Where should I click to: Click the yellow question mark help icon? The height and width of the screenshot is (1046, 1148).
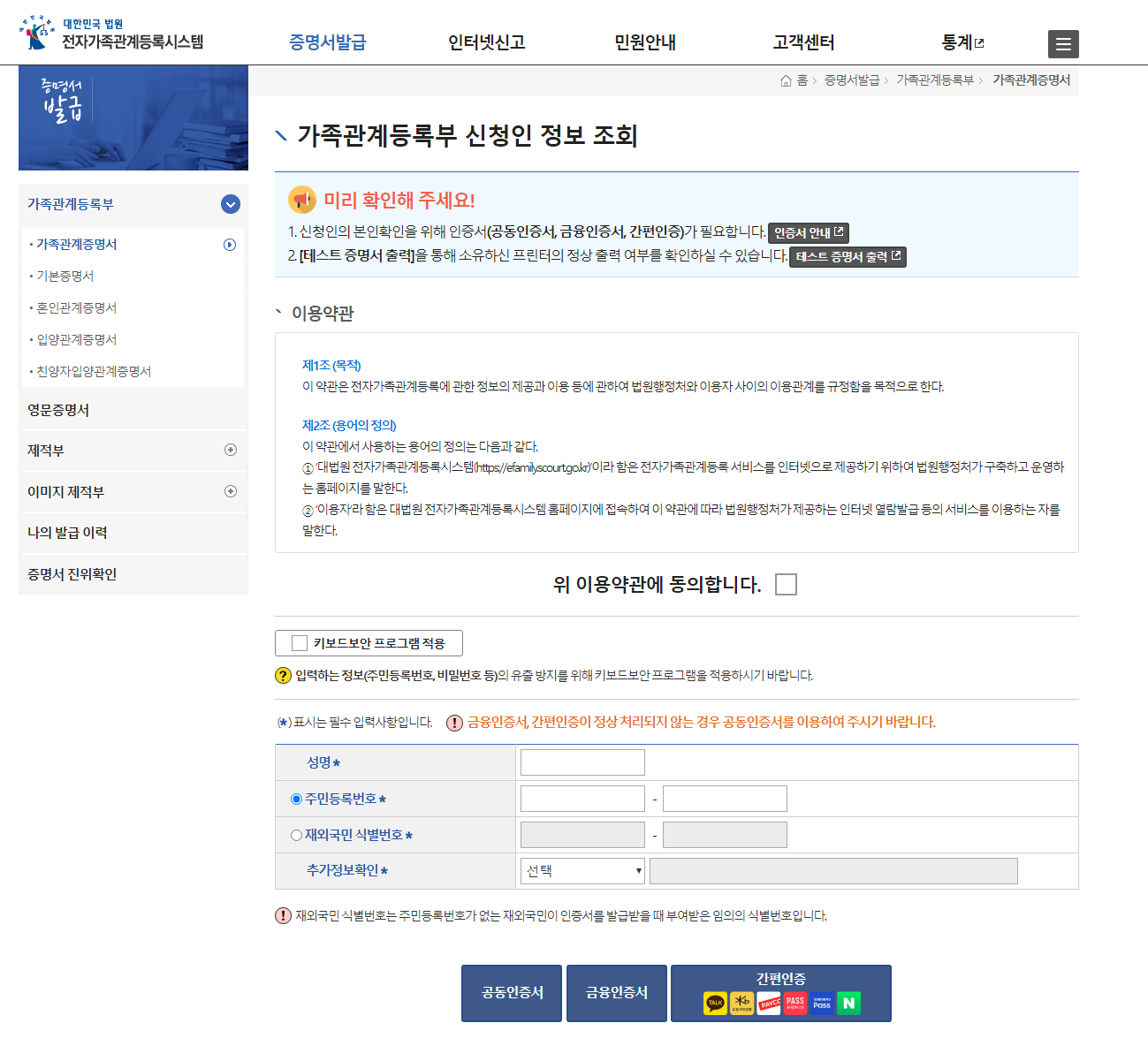283,676
